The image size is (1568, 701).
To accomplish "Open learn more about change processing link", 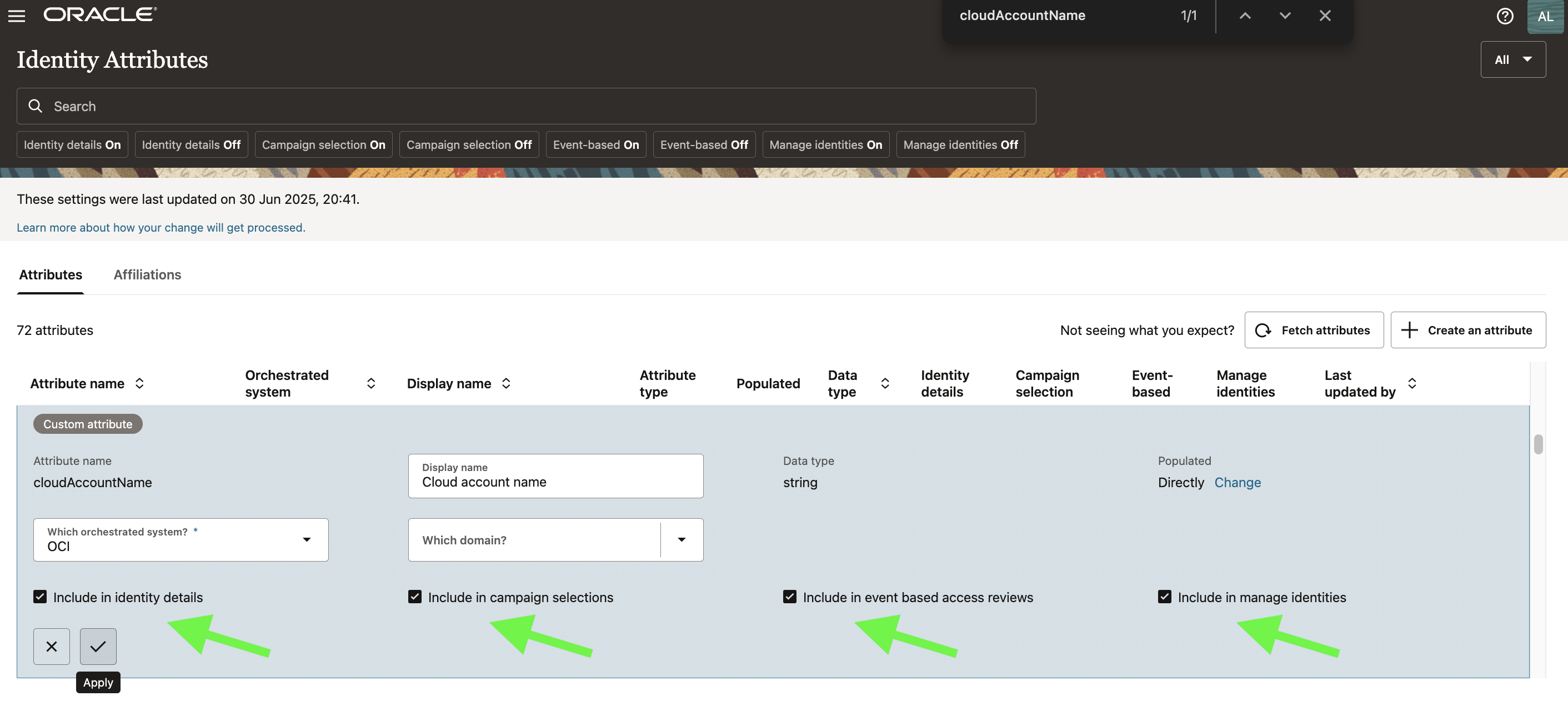I will pyautogui.click(x=161, y=227).
